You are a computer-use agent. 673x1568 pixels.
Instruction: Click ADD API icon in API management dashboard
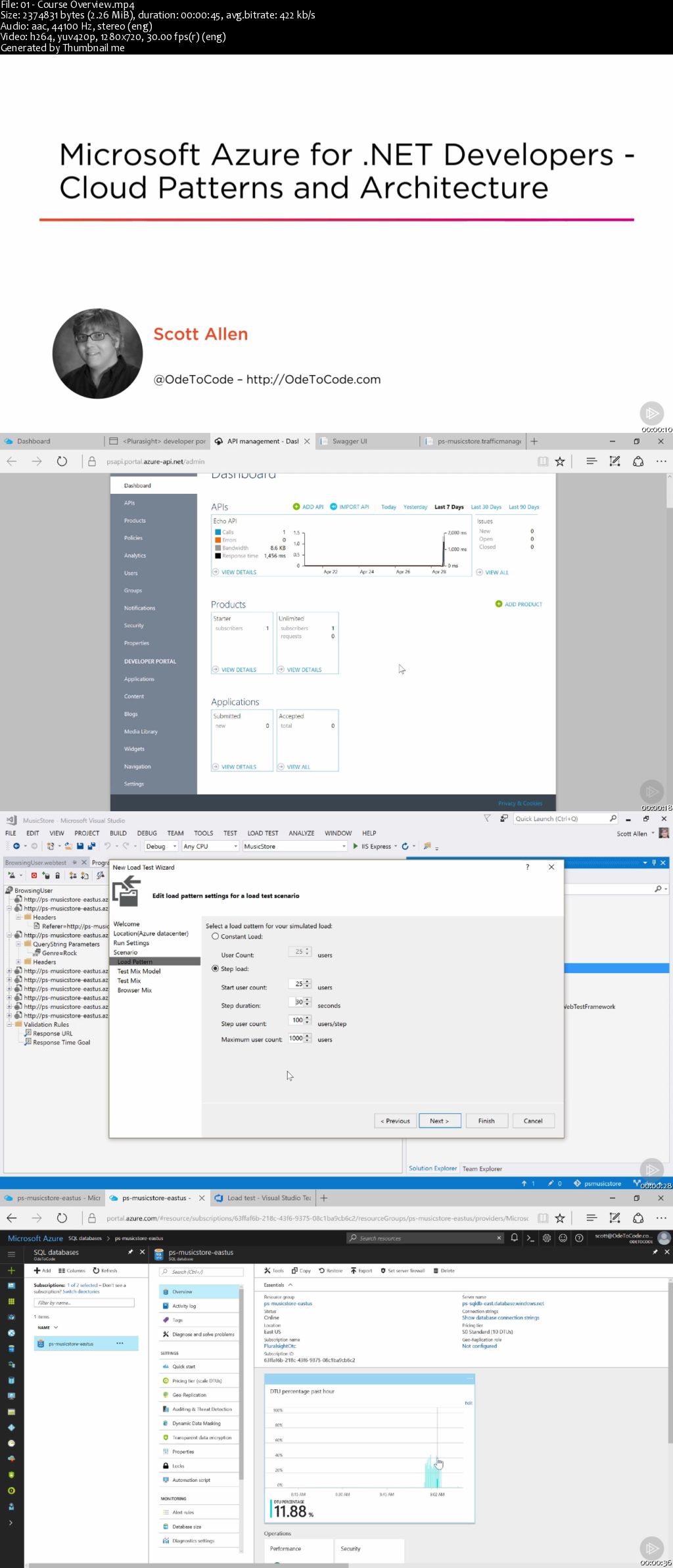pos(296,506)
